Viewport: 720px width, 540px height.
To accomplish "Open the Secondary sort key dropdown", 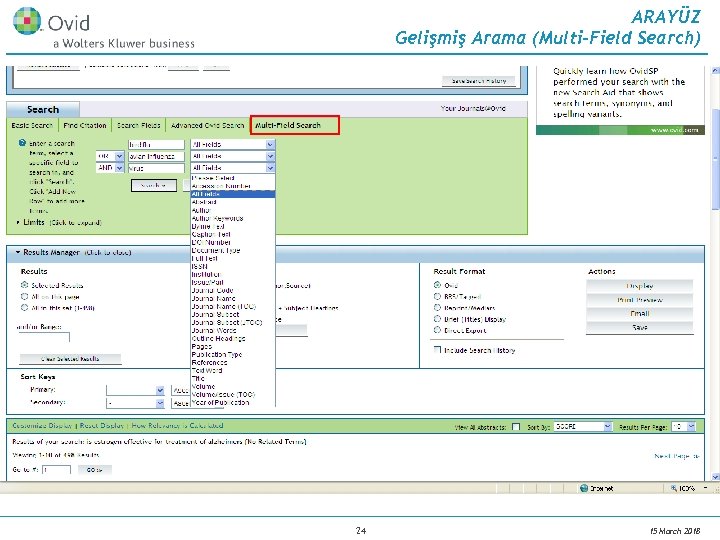I will [135, 403].
